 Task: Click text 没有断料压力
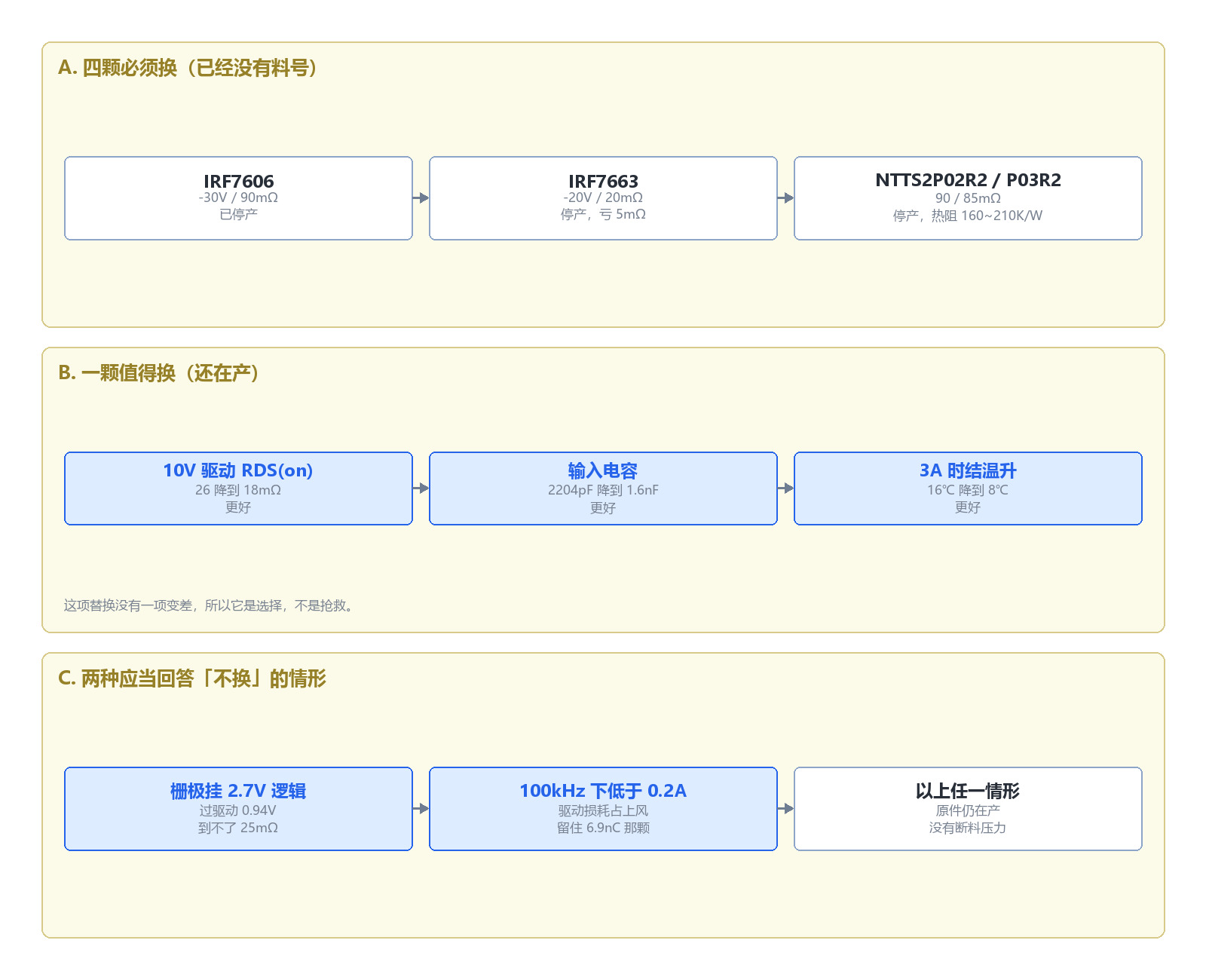pyautogui.click(x=968, y=828)
